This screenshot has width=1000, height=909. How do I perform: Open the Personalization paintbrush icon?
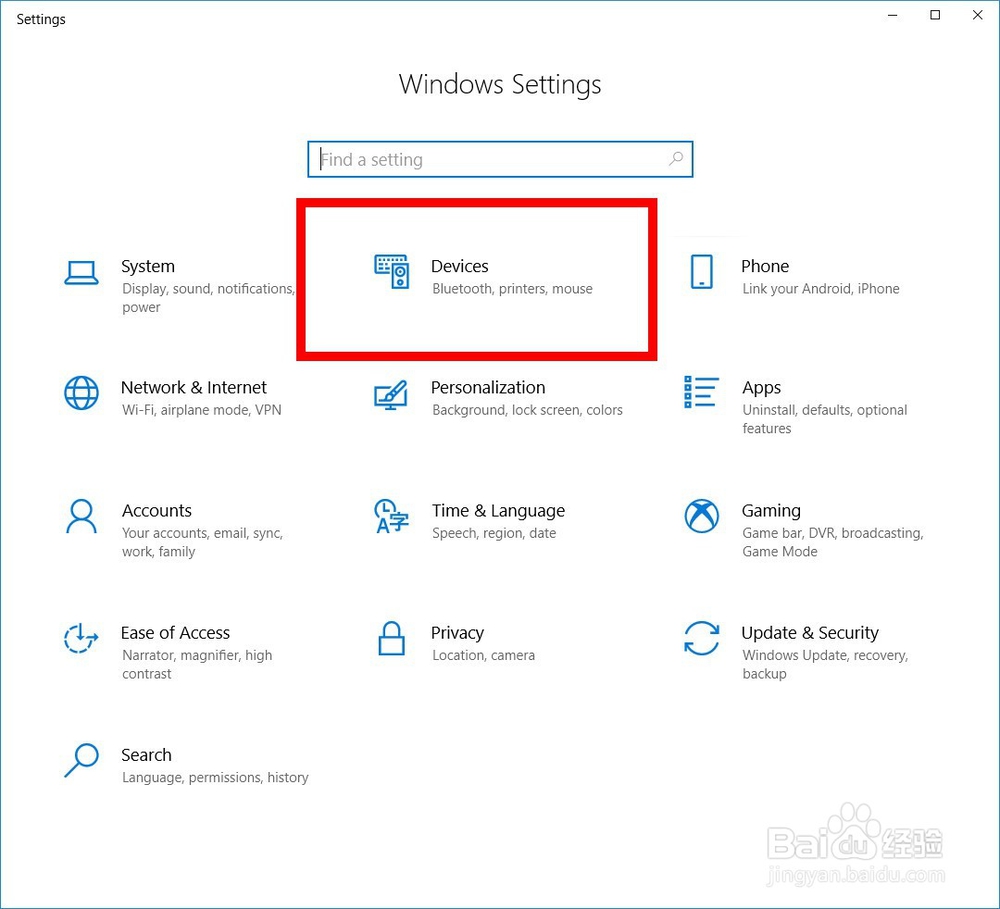[x=391, y=395]
